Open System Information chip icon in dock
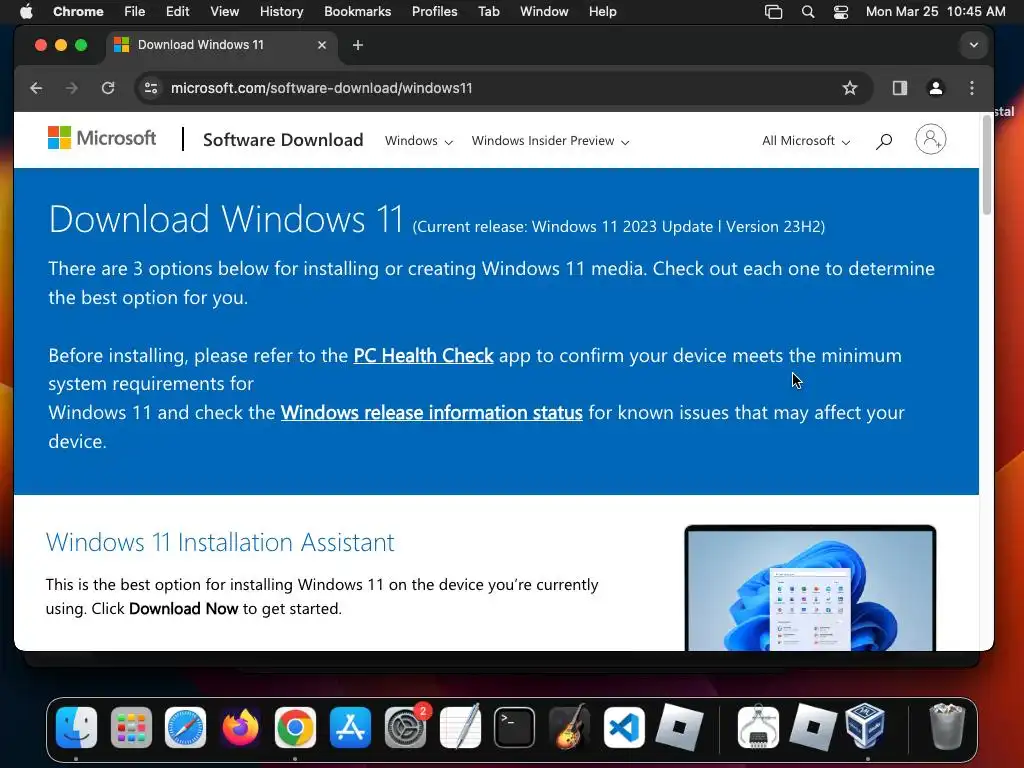Viewport: 1024px width, 768px height. 758,727
